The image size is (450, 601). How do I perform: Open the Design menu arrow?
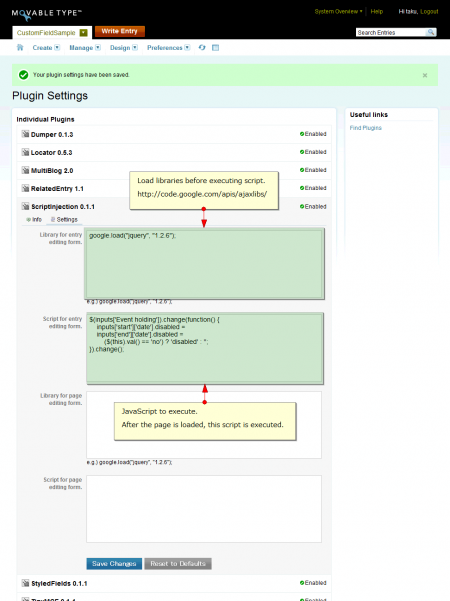pos(135,48)
